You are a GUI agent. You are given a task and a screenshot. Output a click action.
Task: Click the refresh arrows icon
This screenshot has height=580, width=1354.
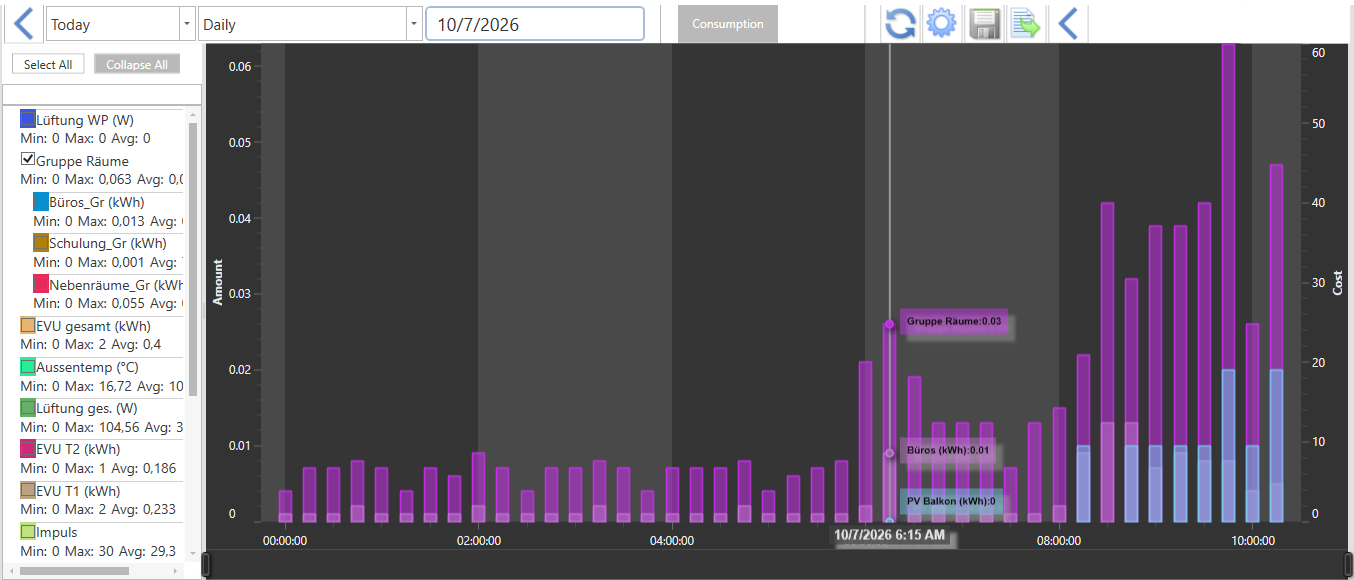click(x=900, y=24)
